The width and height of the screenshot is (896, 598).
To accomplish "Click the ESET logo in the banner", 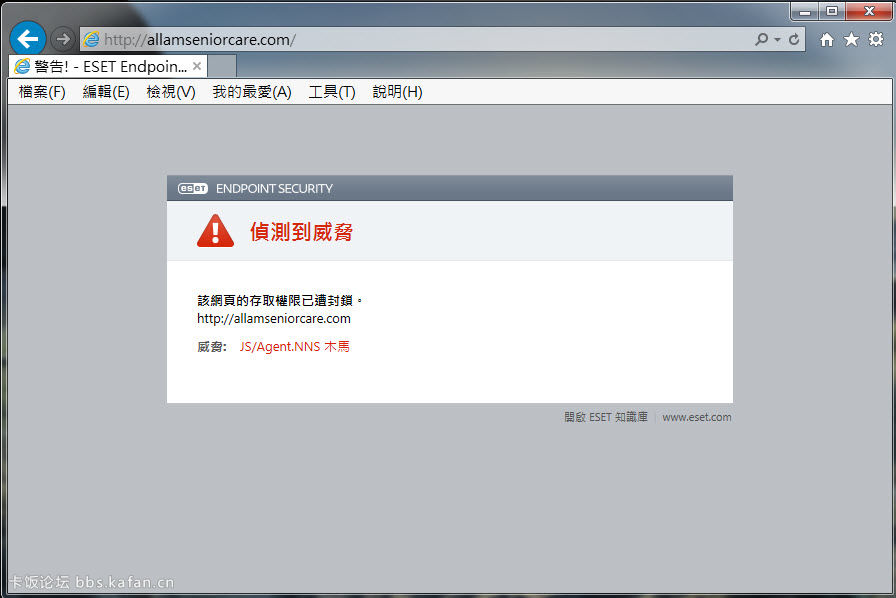I will coord(193,189).
